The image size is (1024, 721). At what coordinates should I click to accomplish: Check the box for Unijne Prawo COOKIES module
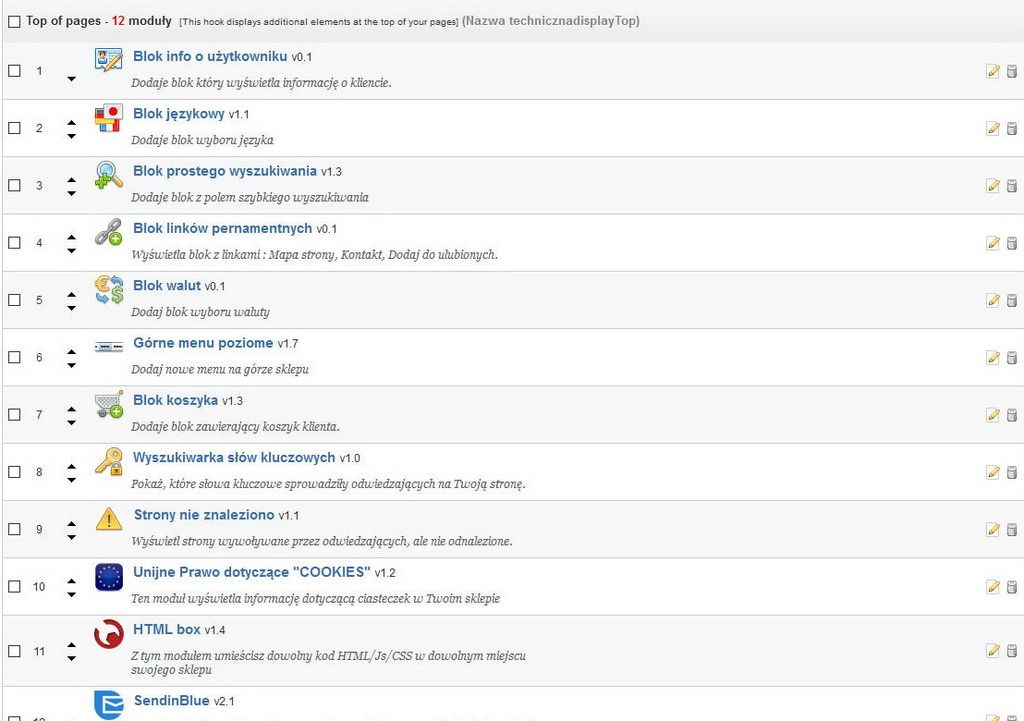(14, 587)
